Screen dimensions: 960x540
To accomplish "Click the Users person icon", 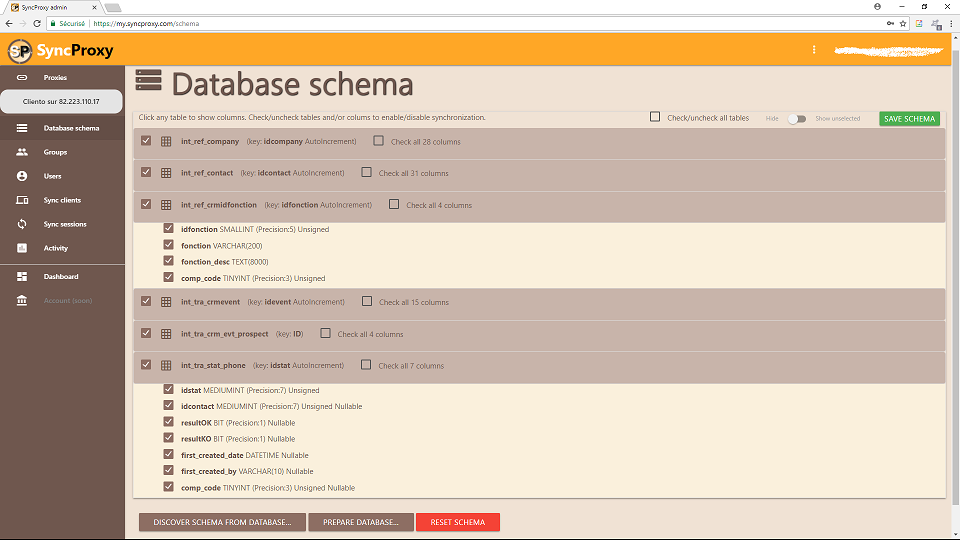I will pos(22,176).
